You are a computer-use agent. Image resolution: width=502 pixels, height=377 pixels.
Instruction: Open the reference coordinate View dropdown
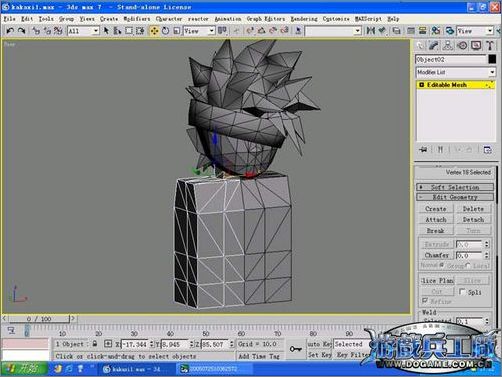(x=199, y=31)
